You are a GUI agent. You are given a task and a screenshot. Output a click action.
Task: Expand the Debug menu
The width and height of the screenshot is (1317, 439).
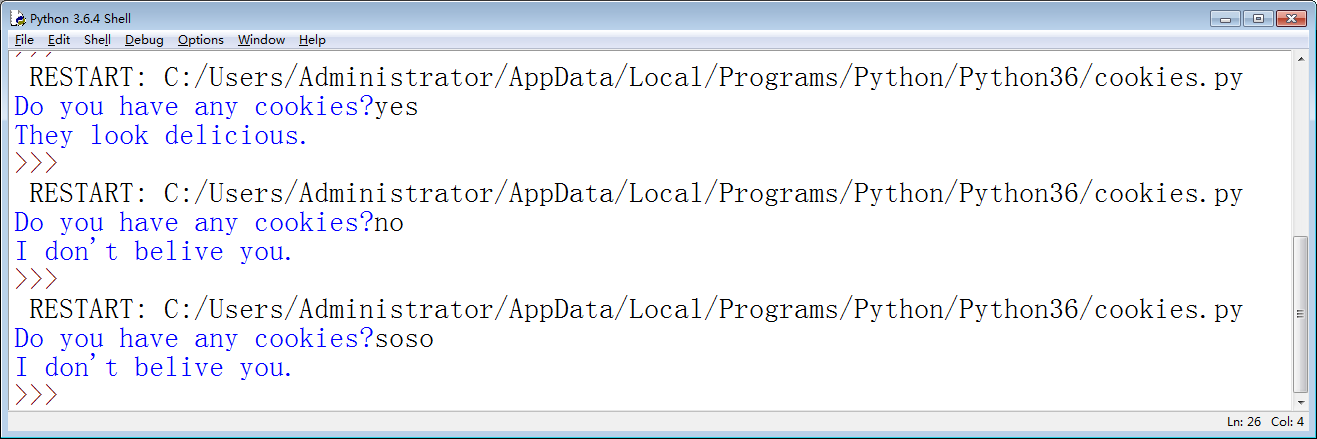[144, 40]
